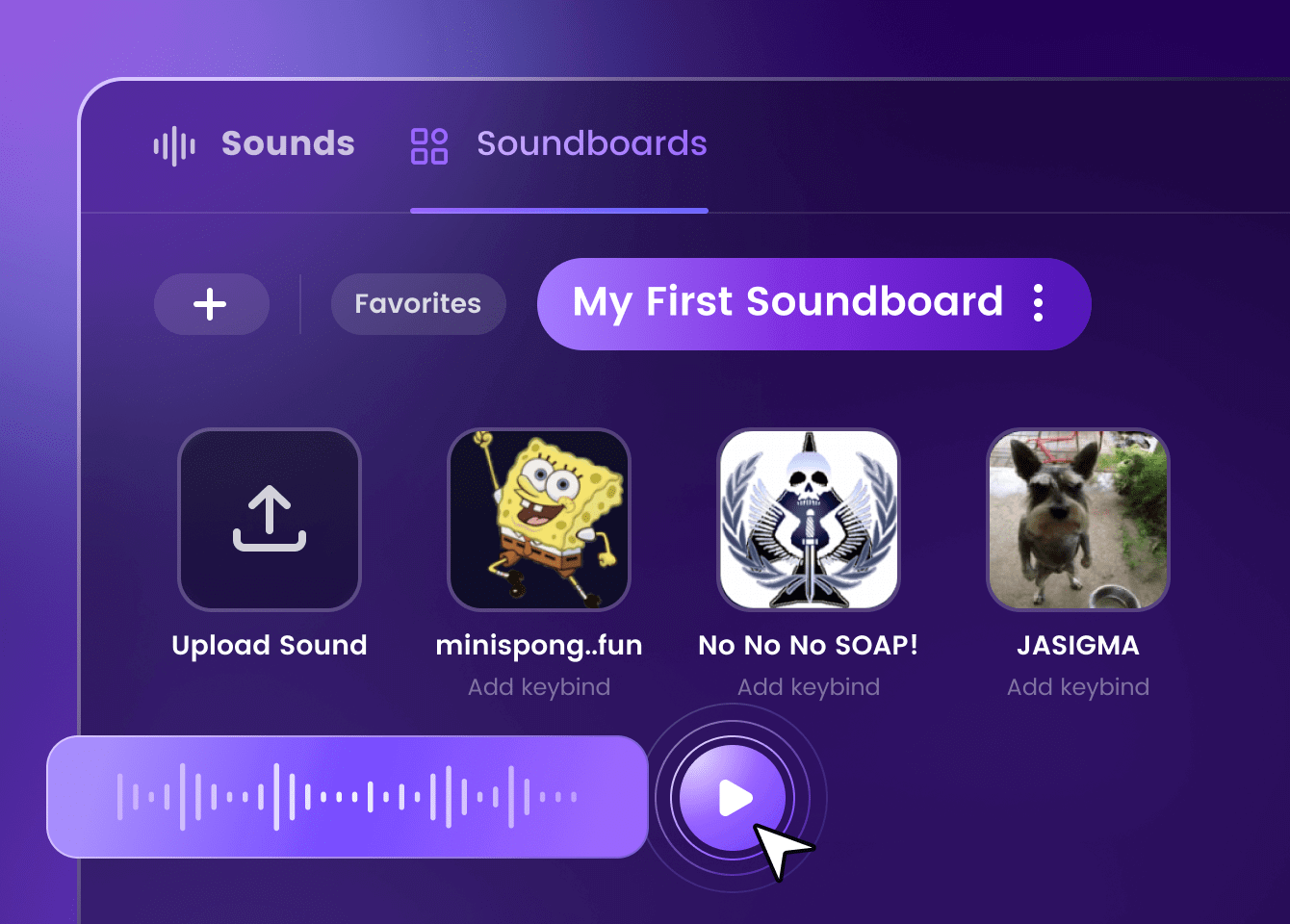The height and width of the screenshot is (924, 1290).
Task: Play the No No No SOAP! sound
Action: (x=809, y=520)
